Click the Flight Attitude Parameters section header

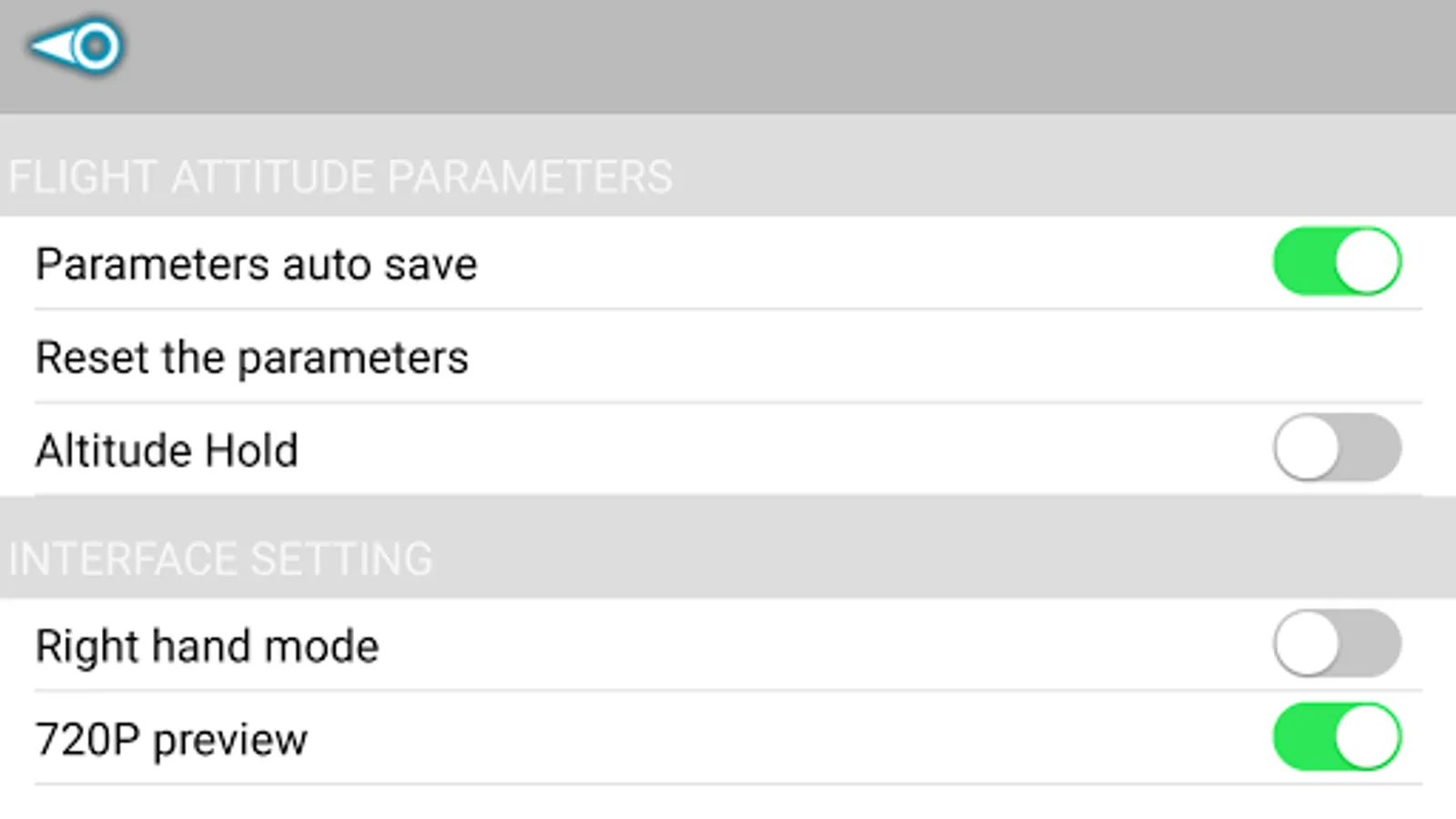pyautogui.click(x=340, y=177)
